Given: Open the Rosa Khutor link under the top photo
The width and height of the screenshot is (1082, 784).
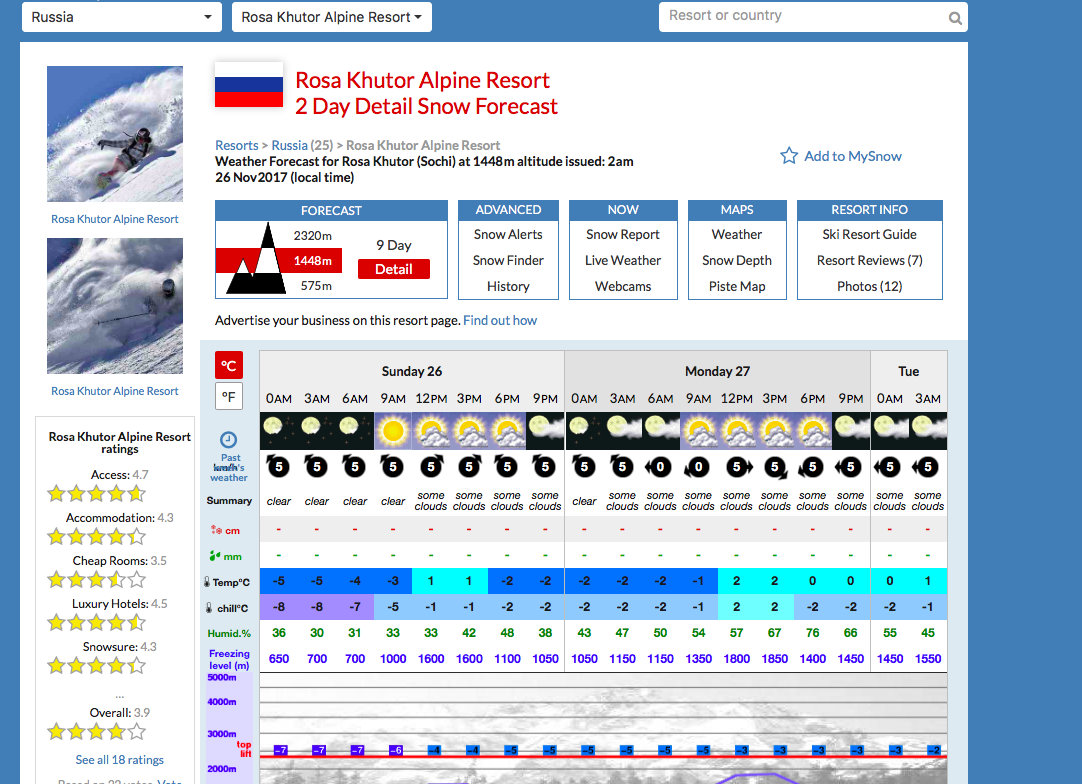Looking at the screenshot, I should (115, 219).
